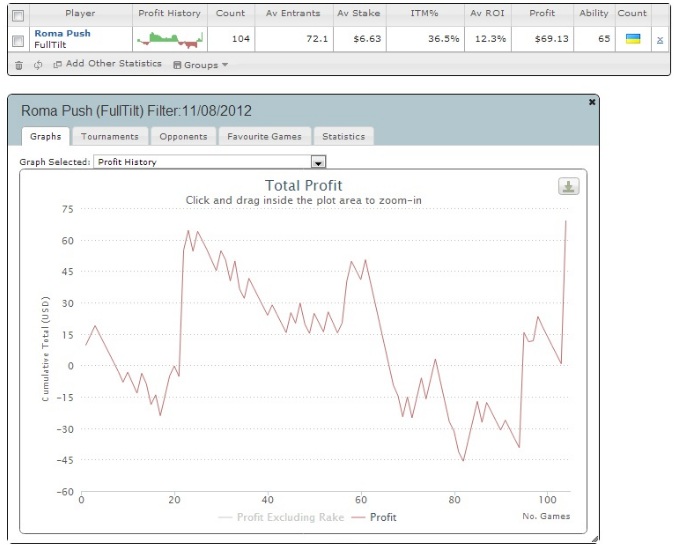Click the 12.3% Av ROI cell
The height and width of the screenshot is (545, 675).
click(488, 39)
